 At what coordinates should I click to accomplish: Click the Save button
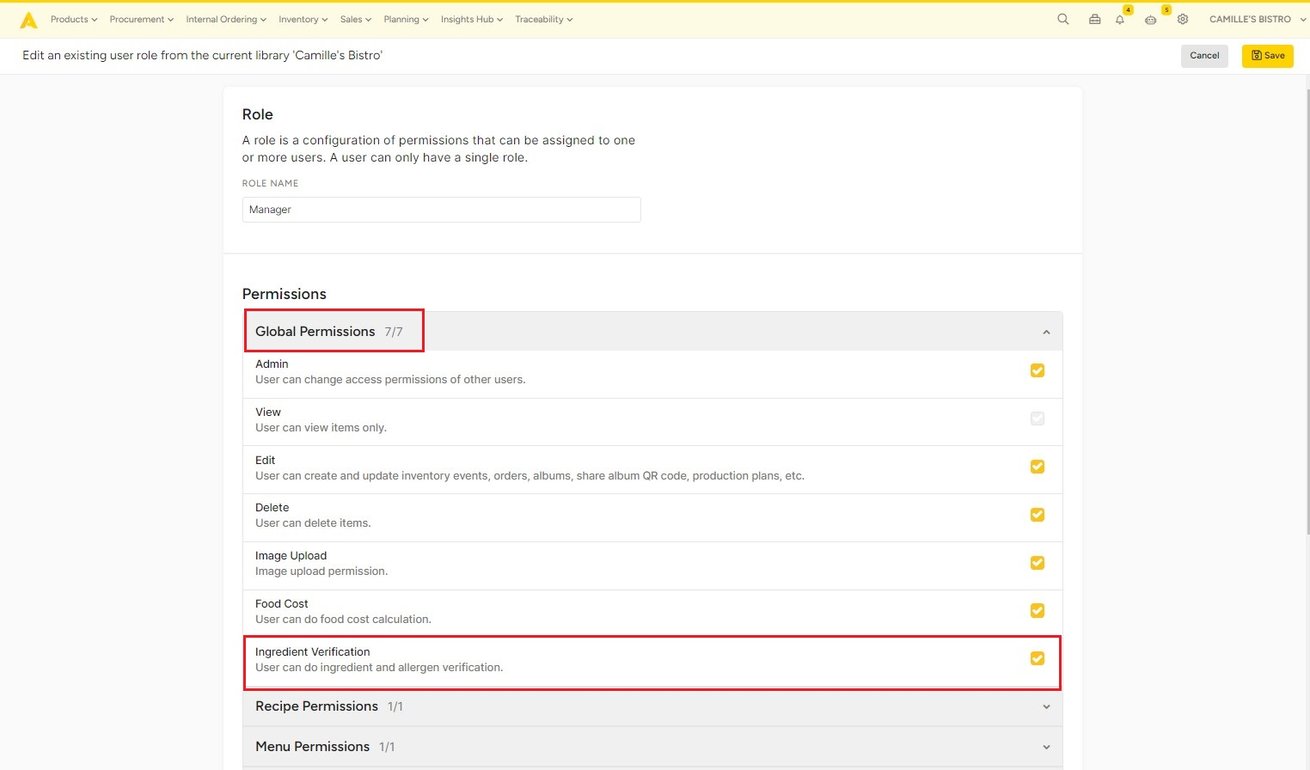pyautogui.click(x=1267, y=56)
